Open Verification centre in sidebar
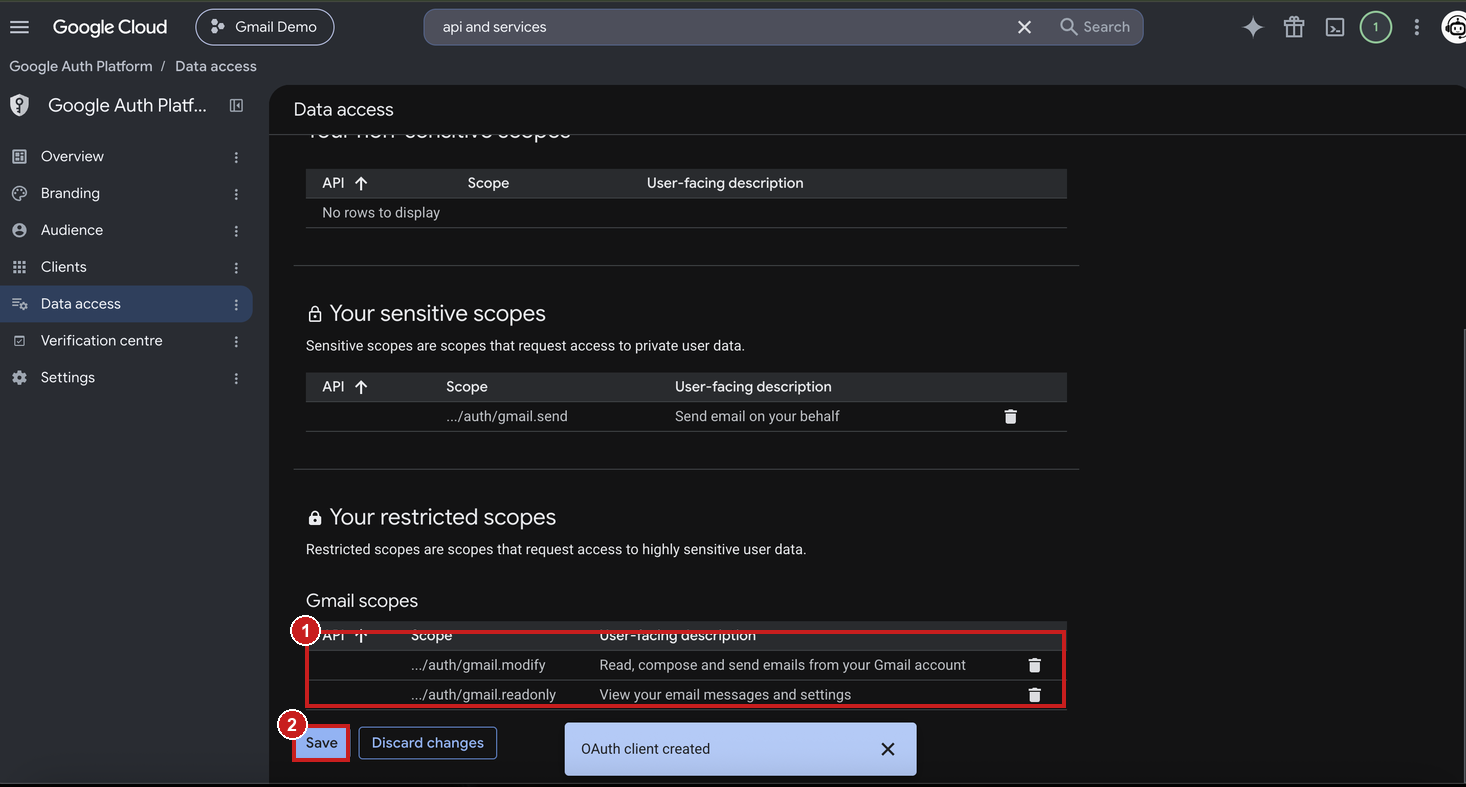This screenshot has width=1466, height=787. click(x=102, y=341)
